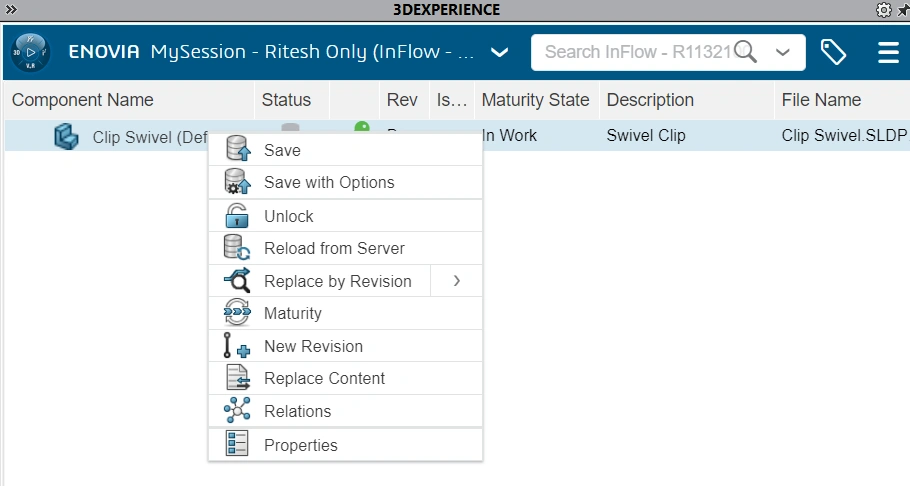
Task: Click the Unlock padlock icon
Action: (x=236, y=216)
